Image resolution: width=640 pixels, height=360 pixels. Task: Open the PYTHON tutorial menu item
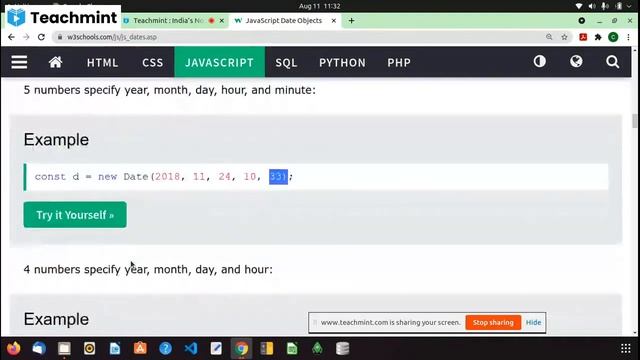[342, 62]
